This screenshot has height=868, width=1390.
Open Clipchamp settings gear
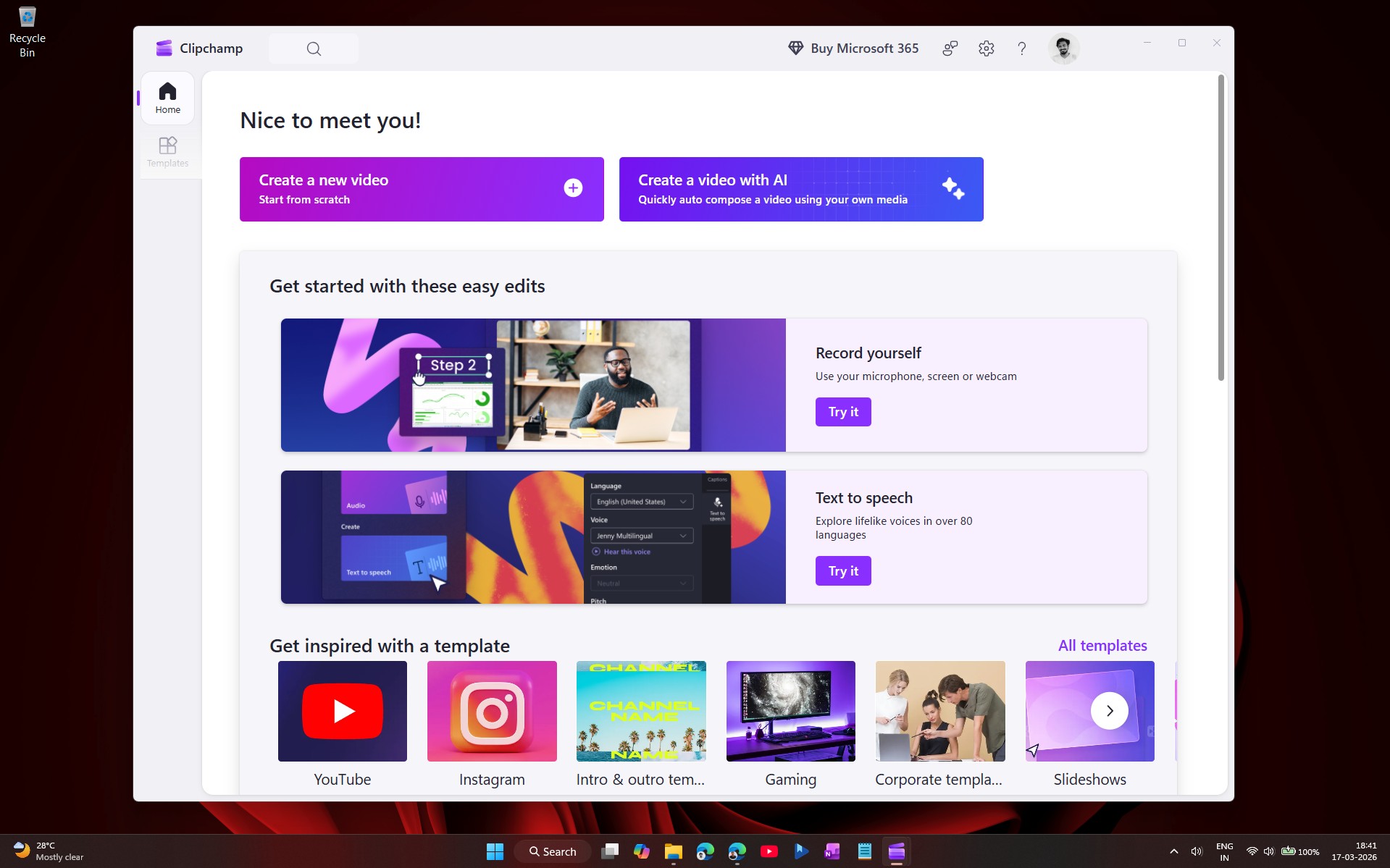tap(985, 48)
